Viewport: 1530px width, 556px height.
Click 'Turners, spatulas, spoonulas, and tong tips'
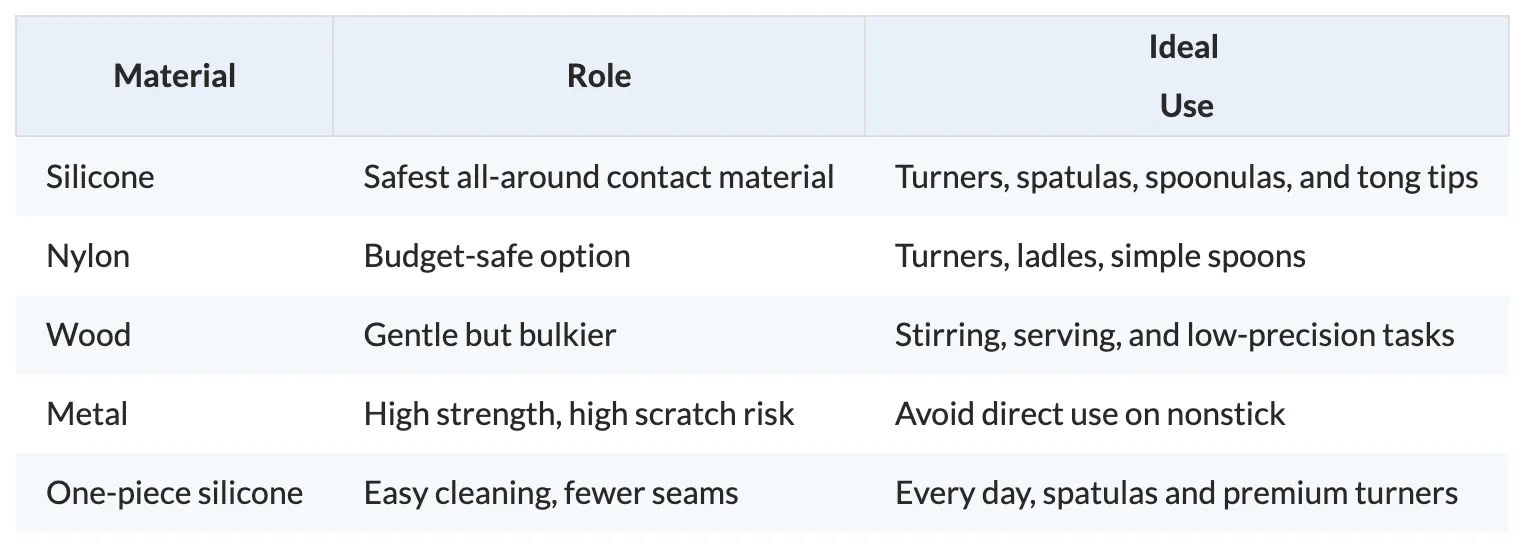click(1187, 177)
